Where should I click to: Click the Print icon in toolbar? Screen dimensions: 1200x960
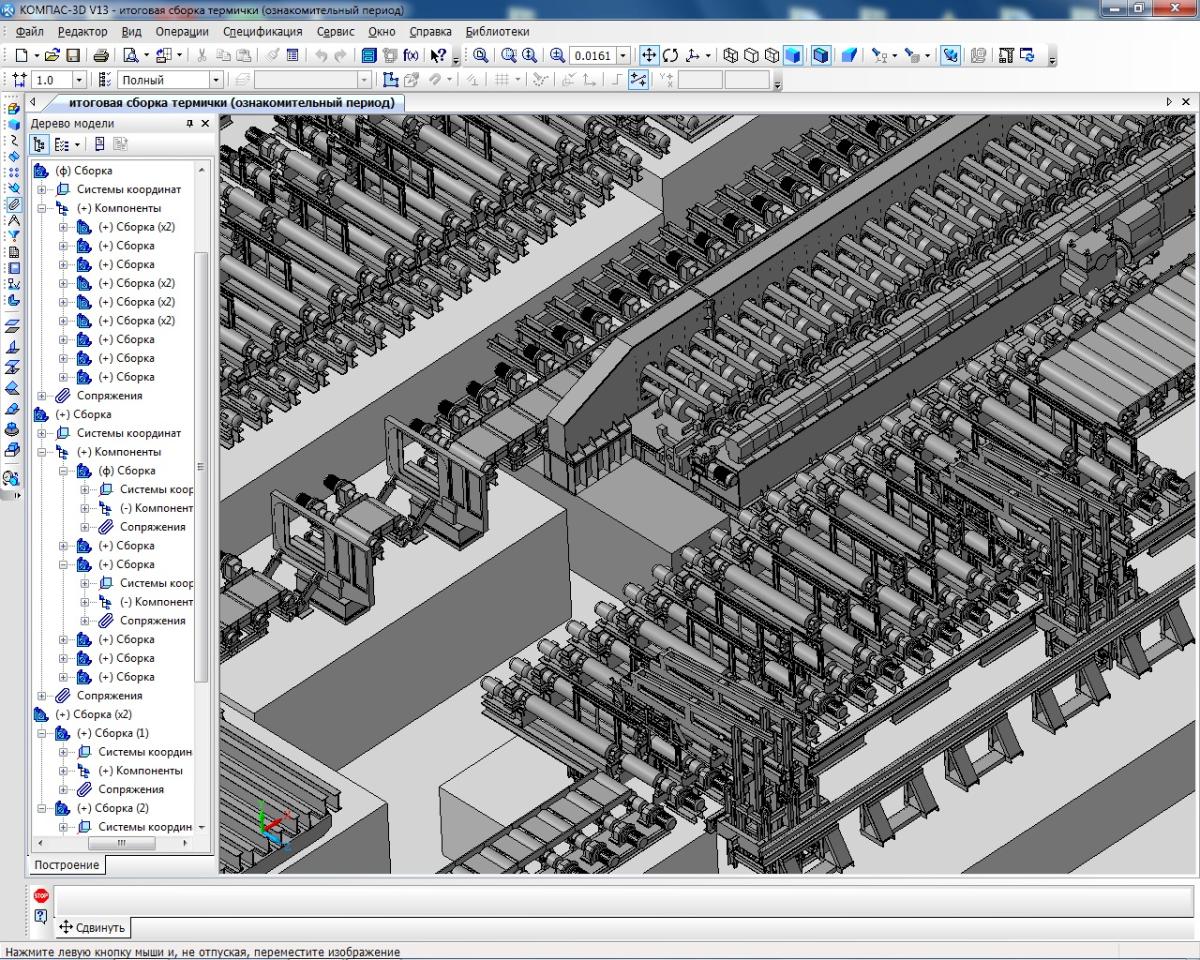(x=101, y=56)
